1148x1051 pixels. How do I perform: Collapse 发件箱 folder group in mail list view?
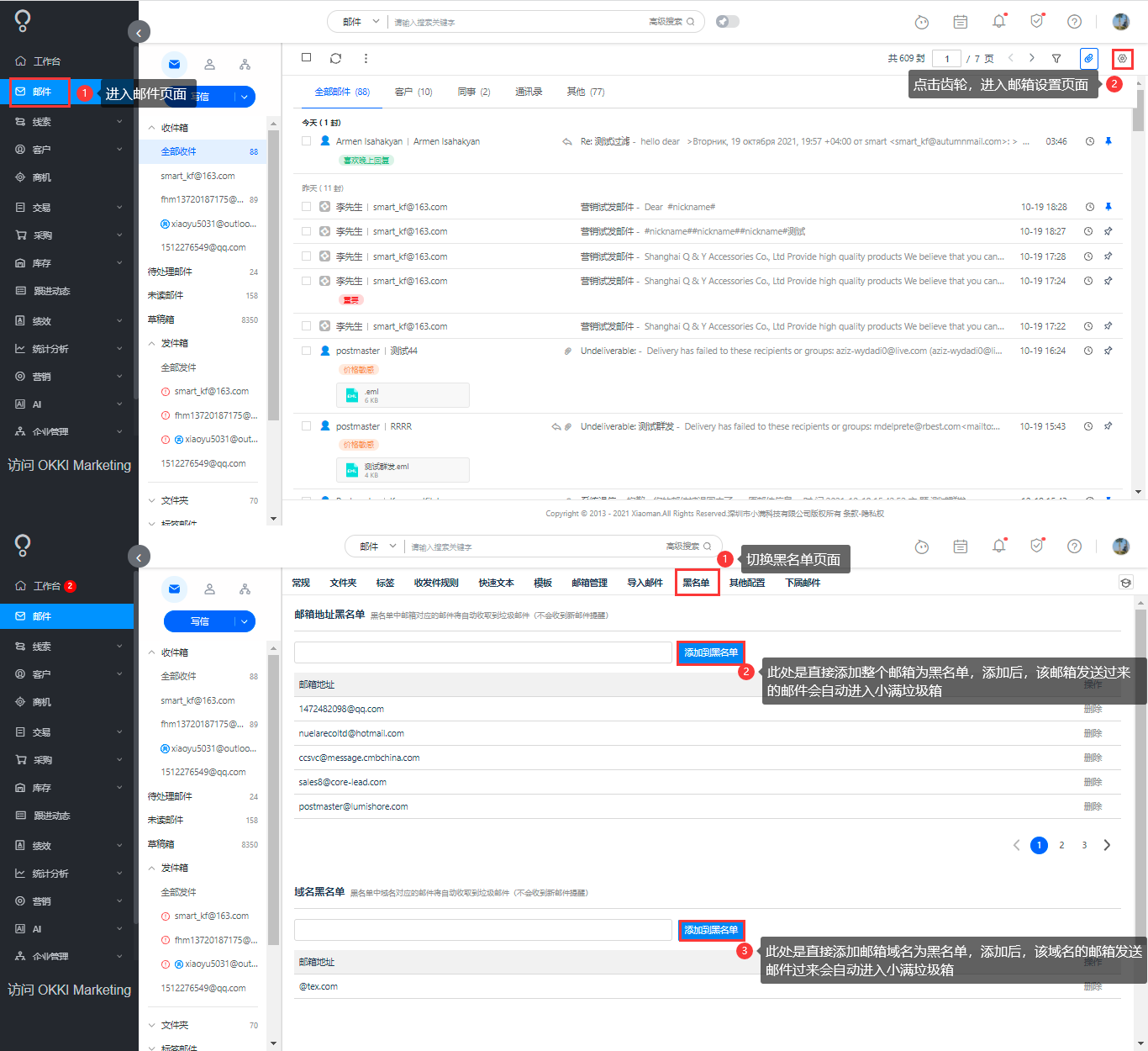point(152,343)
